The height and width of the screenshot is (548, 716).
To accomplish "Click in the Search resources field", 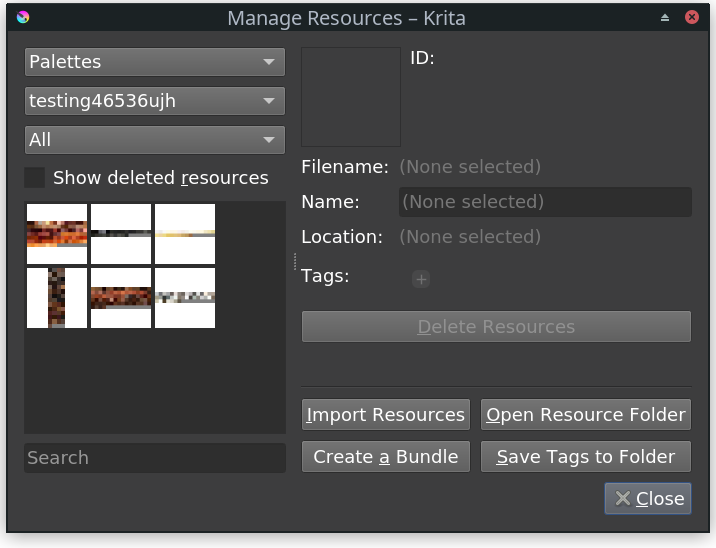I will click(154, 458).
